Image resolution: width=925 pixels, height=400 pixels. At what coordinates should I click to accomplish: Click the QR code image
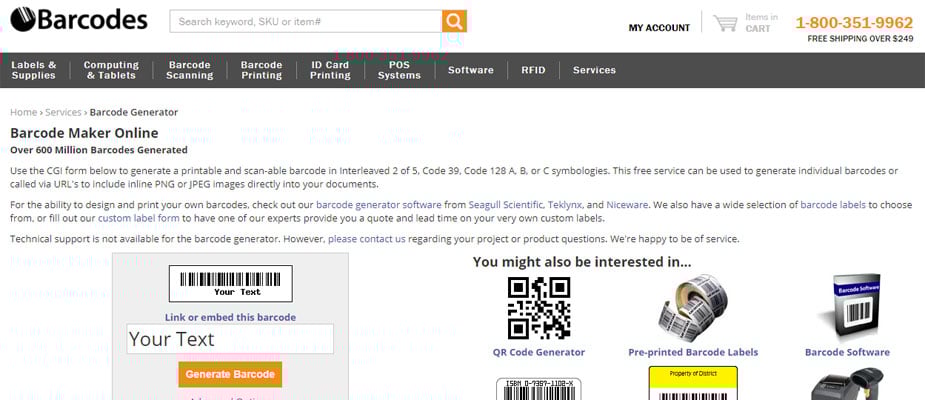point(539,307)
